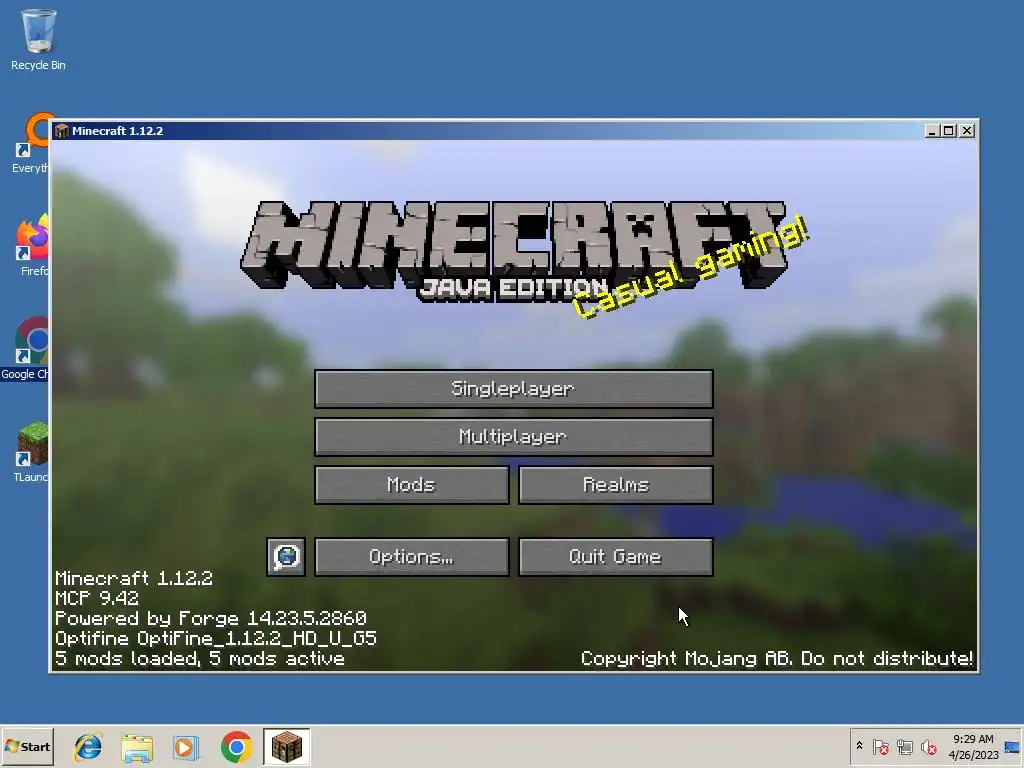The image size is (1024, 768).
Task: Click 'Powered by Forge 14.23.5.2860' text
Action: (x=210, y=618)
